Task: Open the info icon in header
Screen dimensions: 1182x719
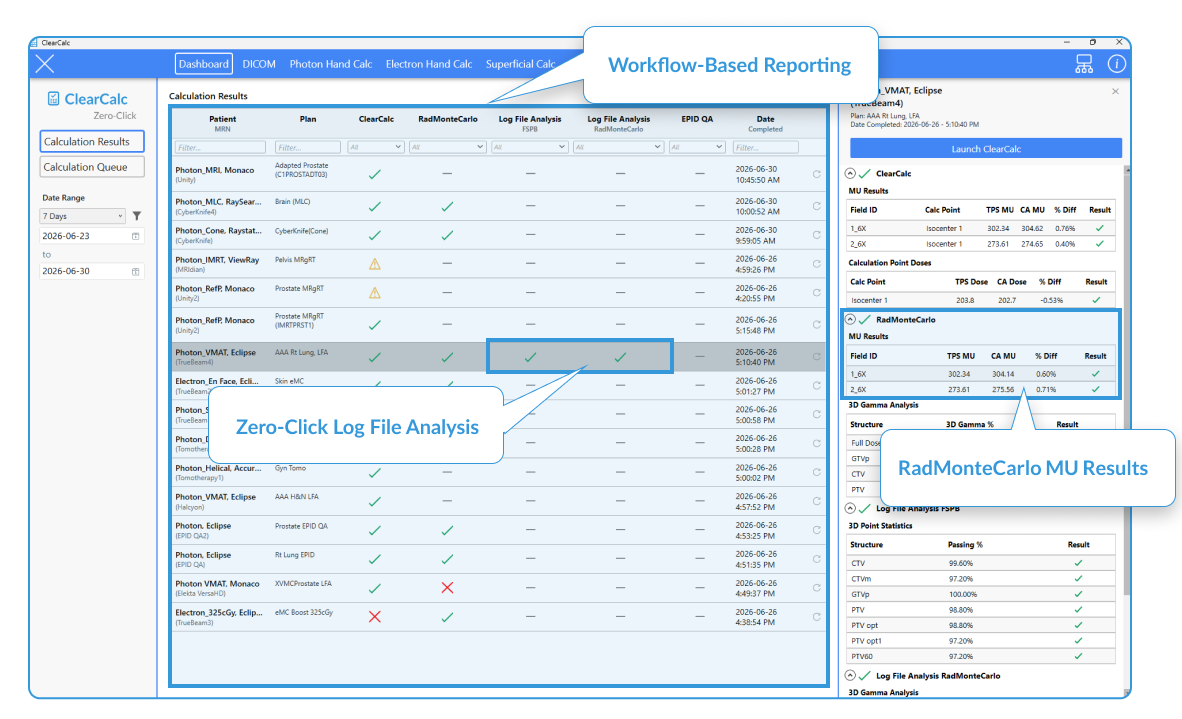Action: click(1116, 64)
